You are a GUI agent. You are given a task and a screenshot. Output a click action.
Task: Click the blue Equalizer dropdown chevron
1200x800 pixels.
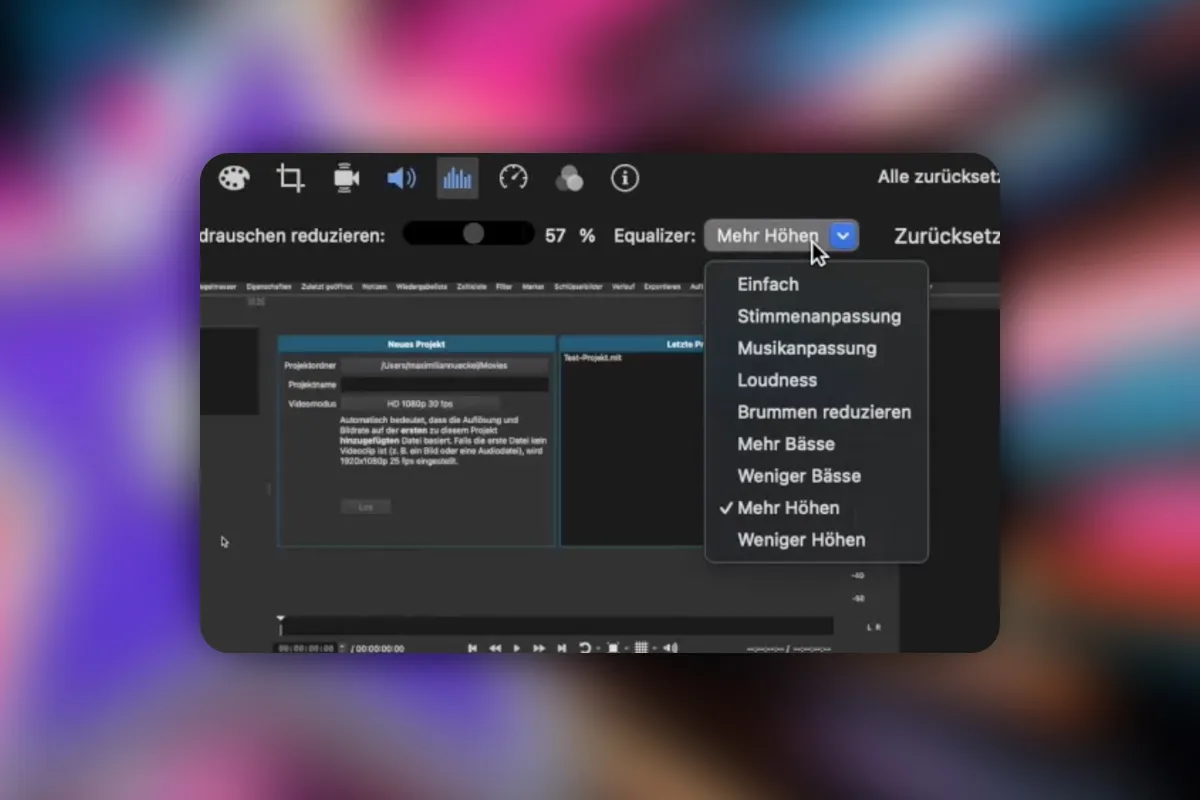844,236
